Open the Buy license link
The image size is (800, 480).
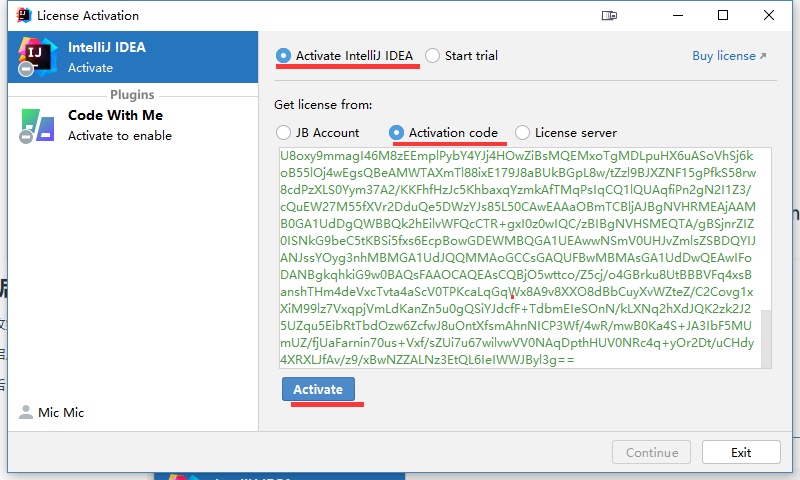pyautogui.click(x=729, y=56)
